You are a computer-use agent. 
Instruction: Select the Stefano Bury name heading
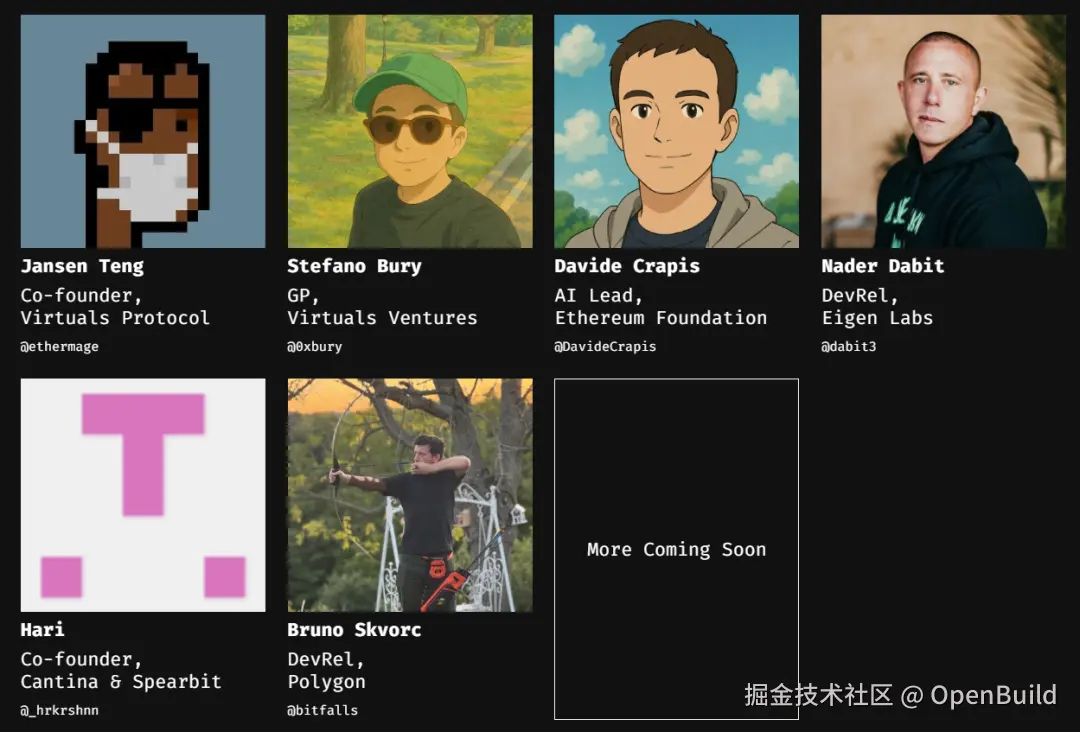(x=354, y=266)
